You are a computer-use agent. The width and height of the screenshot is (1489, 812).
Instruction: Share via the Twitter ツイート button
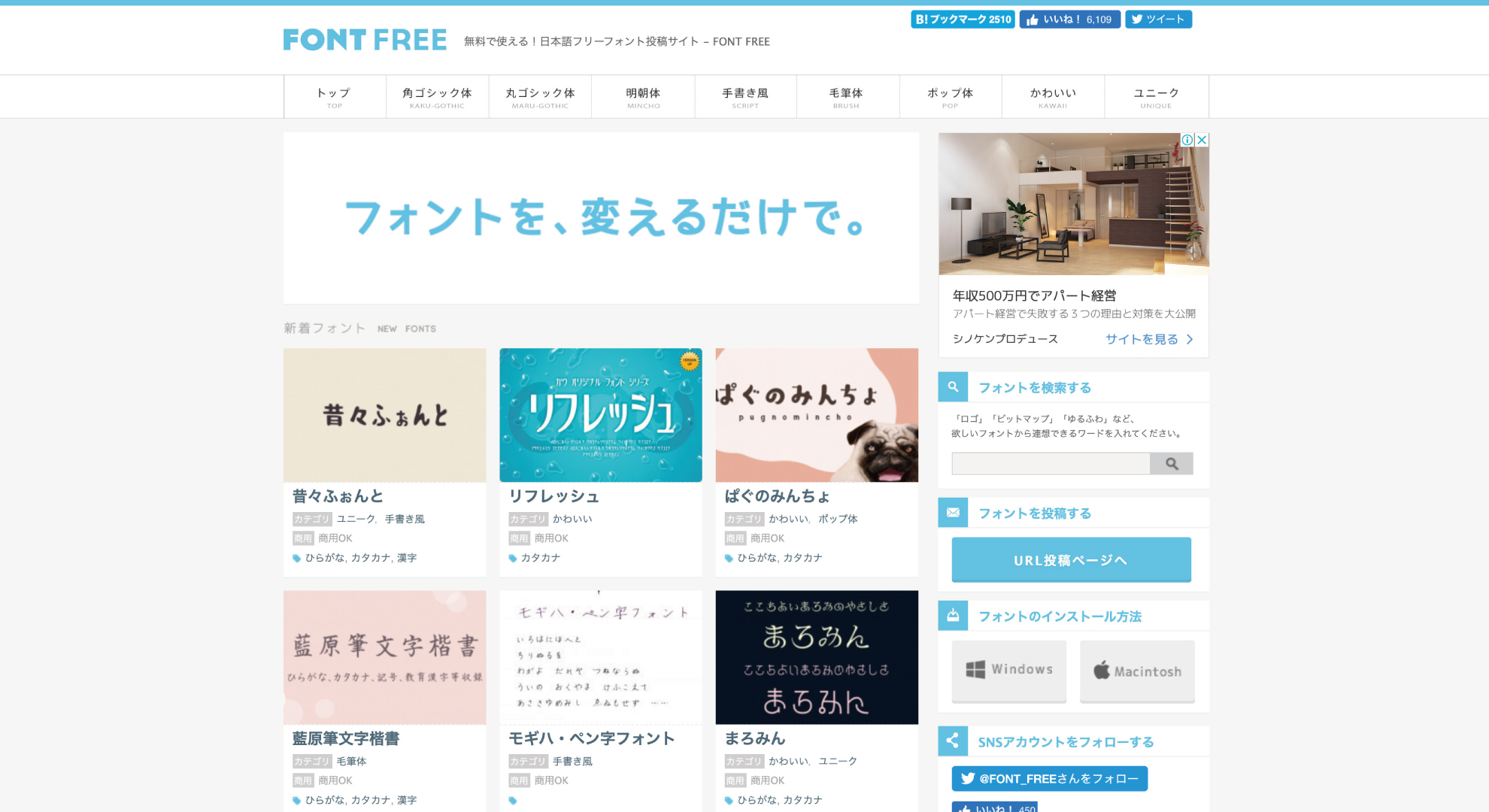[x=1158, y=20]
